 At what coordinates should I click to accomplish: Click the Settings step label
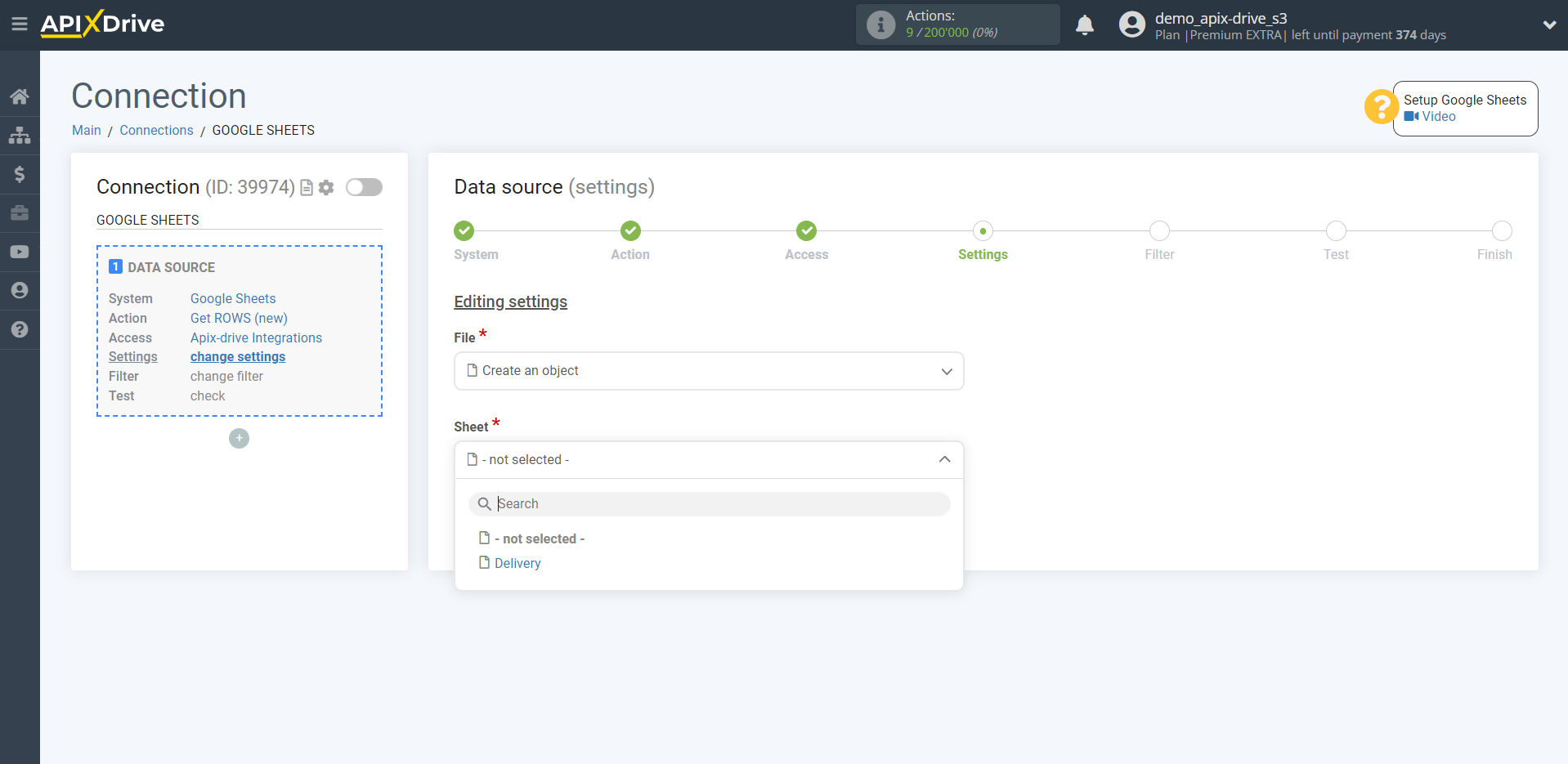point(983,255)
